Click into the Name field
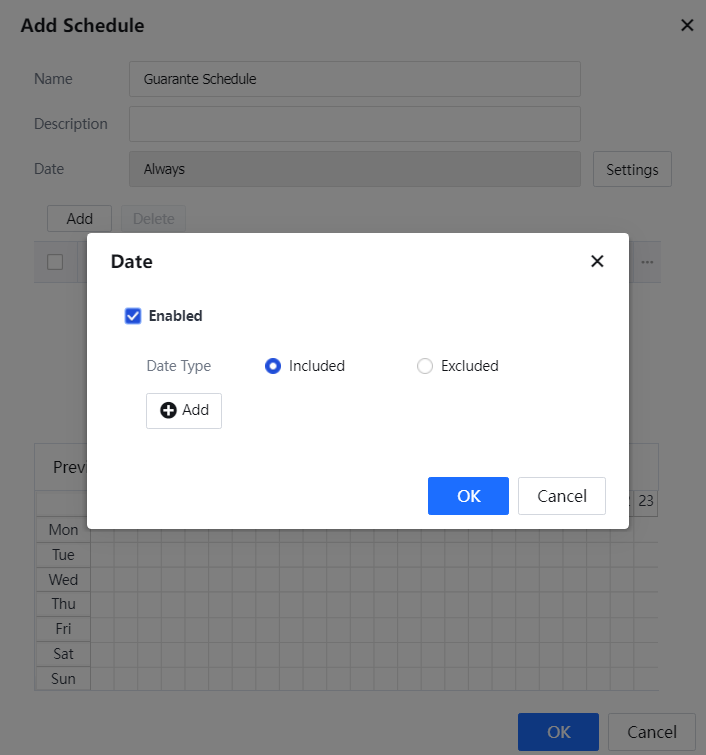 355,79
